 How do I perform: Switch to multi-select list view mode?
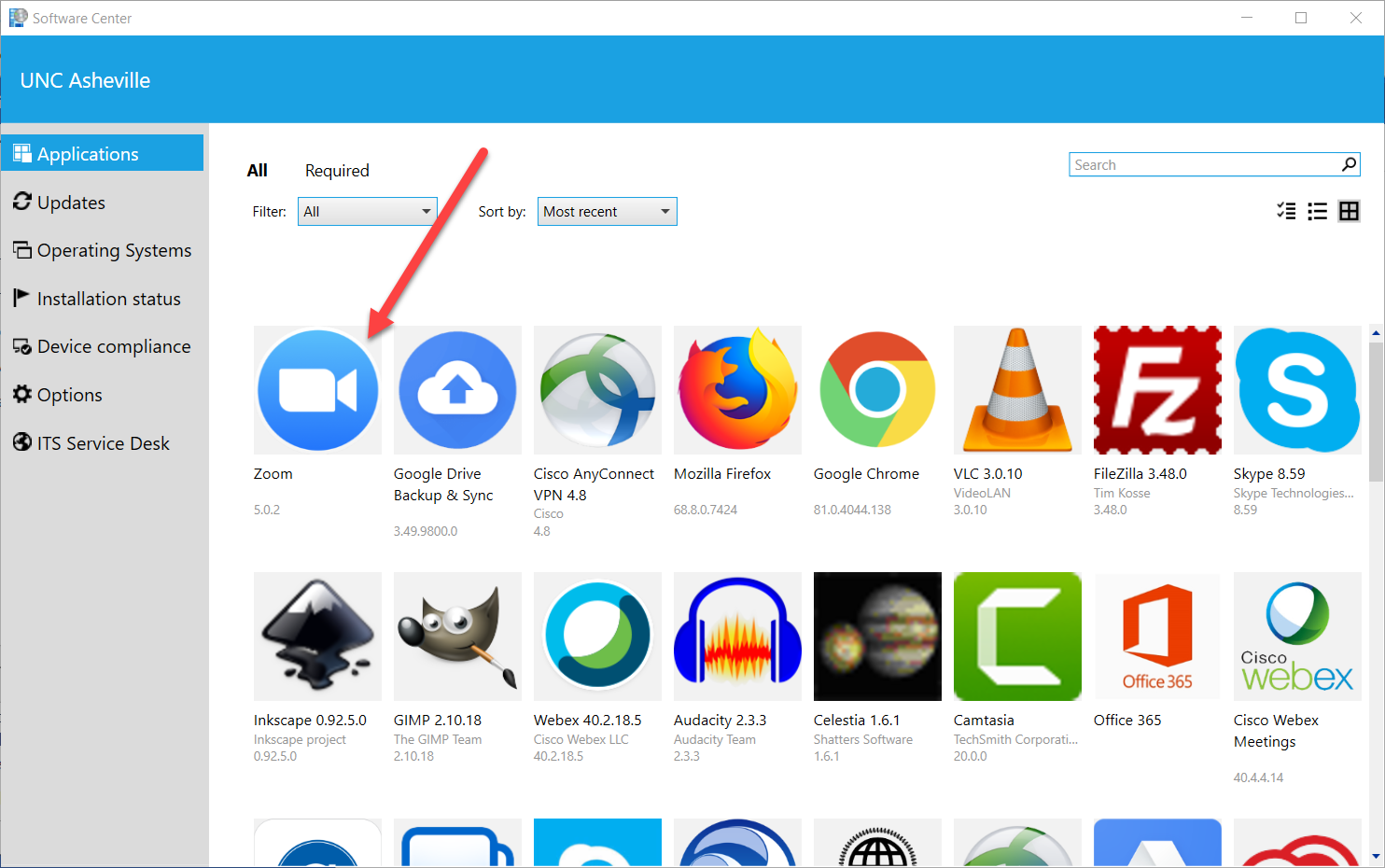[1286, 212]
